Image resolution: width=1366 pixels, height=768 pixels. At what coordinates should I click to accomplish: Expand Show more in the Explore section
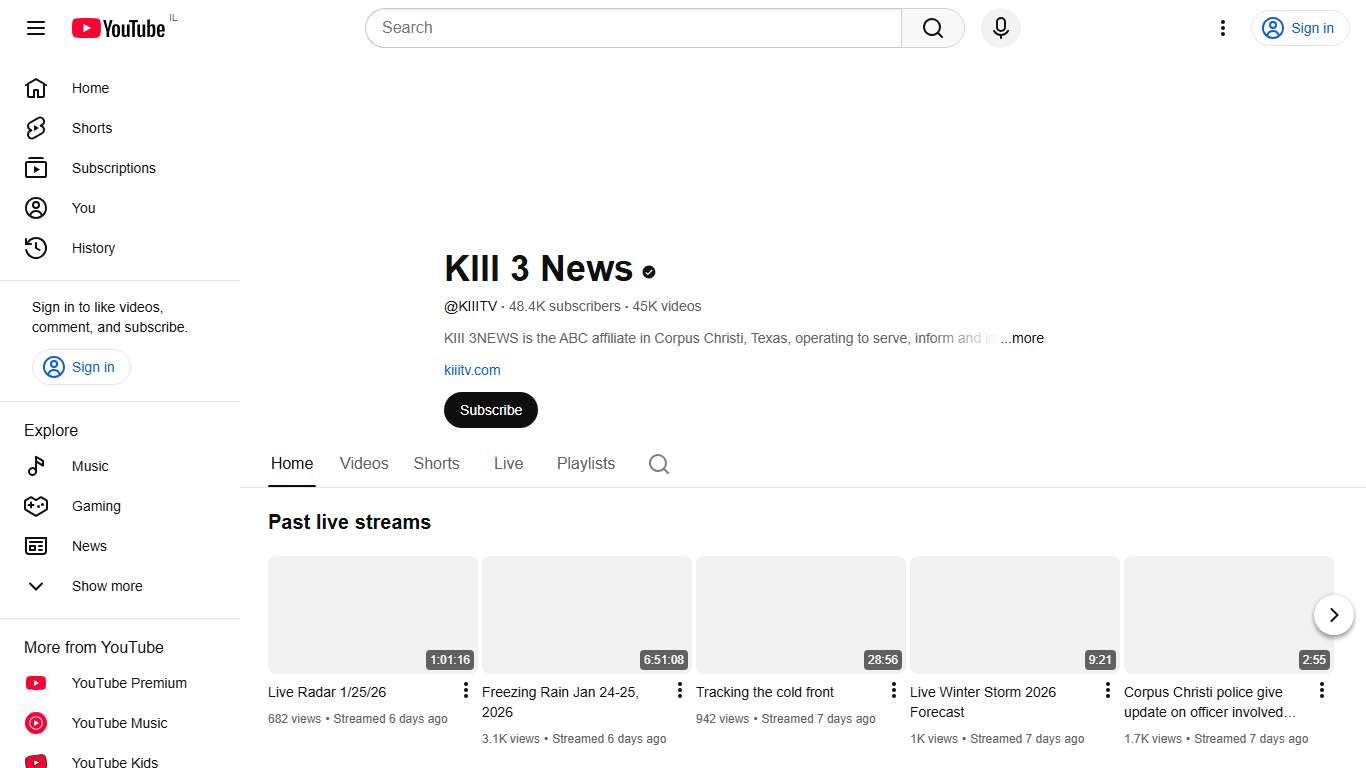107,586
